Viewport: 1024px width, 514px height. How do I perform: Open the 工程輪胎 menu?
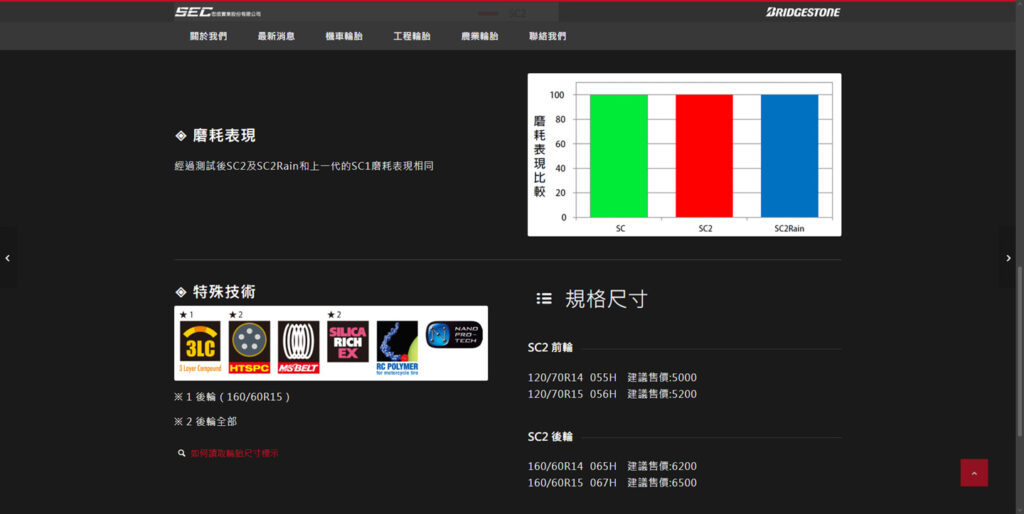(x=412, y=36)
